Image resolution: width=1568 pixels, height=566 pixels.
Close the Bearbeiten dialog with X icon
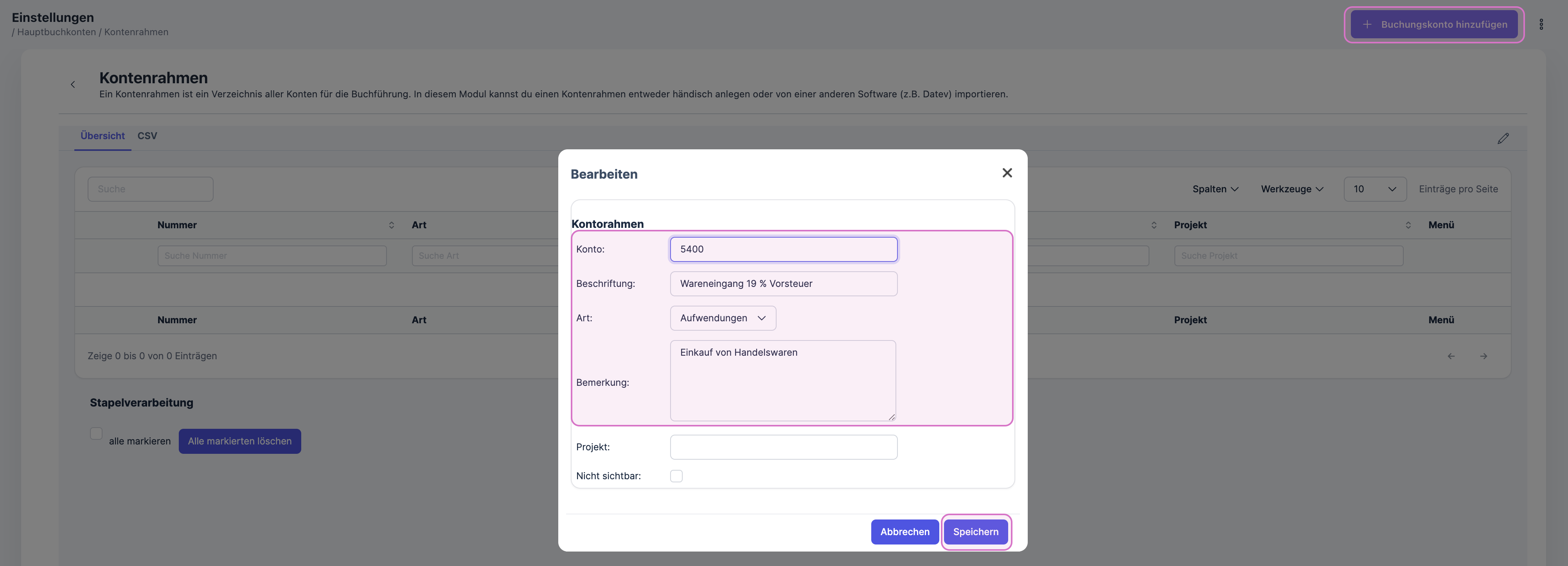1007,173
